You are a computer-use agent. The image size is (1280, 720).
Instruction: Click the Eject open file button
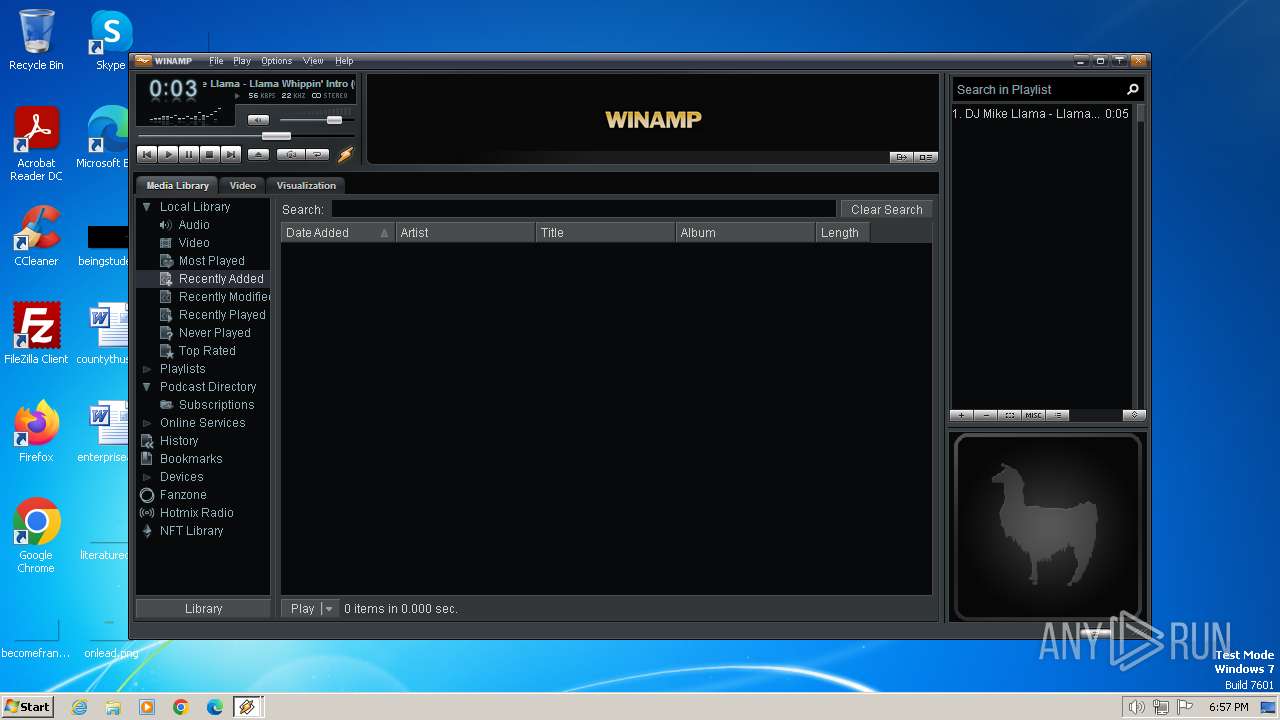pos(258,154)
